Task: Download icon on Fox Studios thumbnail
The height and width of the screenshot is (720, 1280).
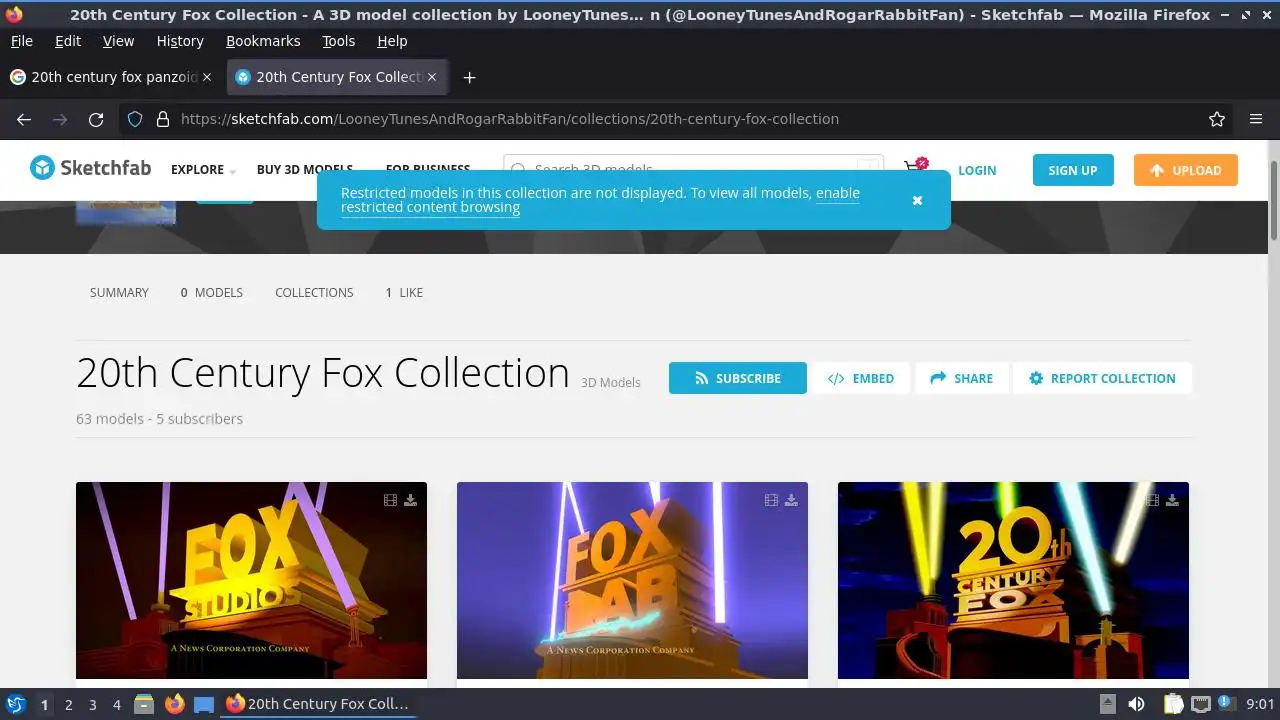Action: 410,500
